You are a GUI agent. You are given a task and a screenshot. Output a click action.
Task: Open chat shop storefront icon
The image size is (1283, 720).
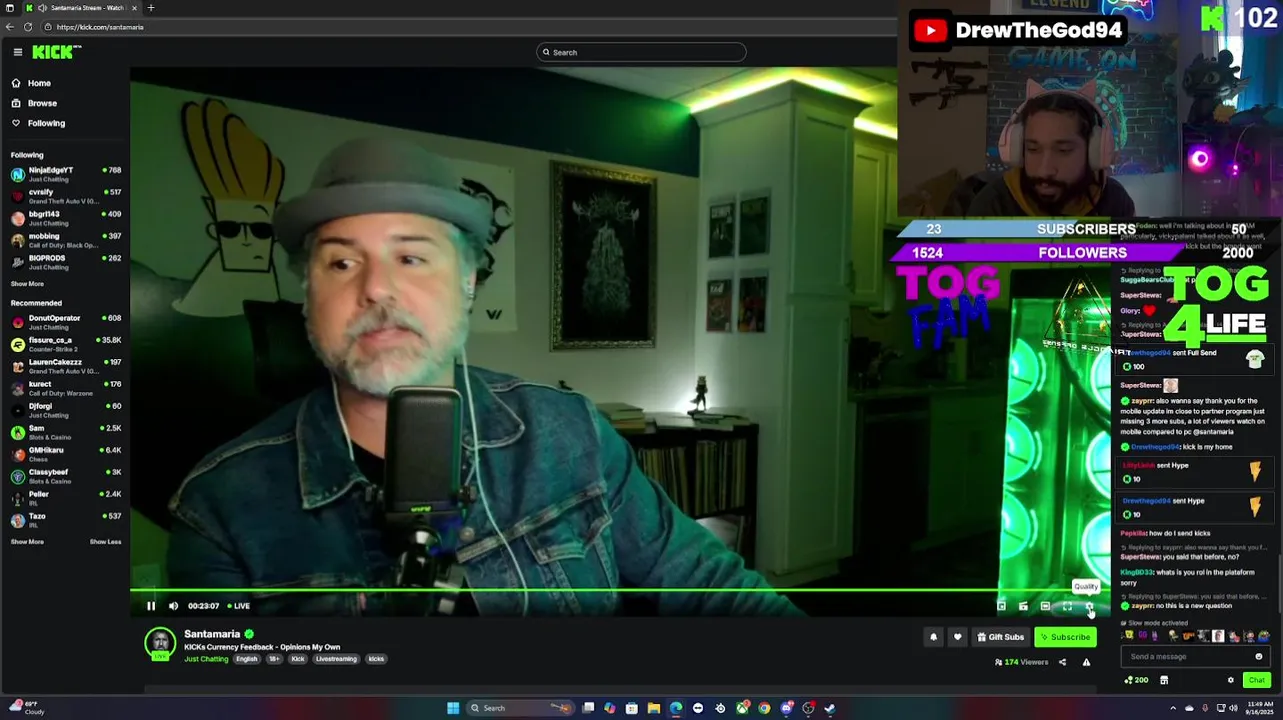1164,680
